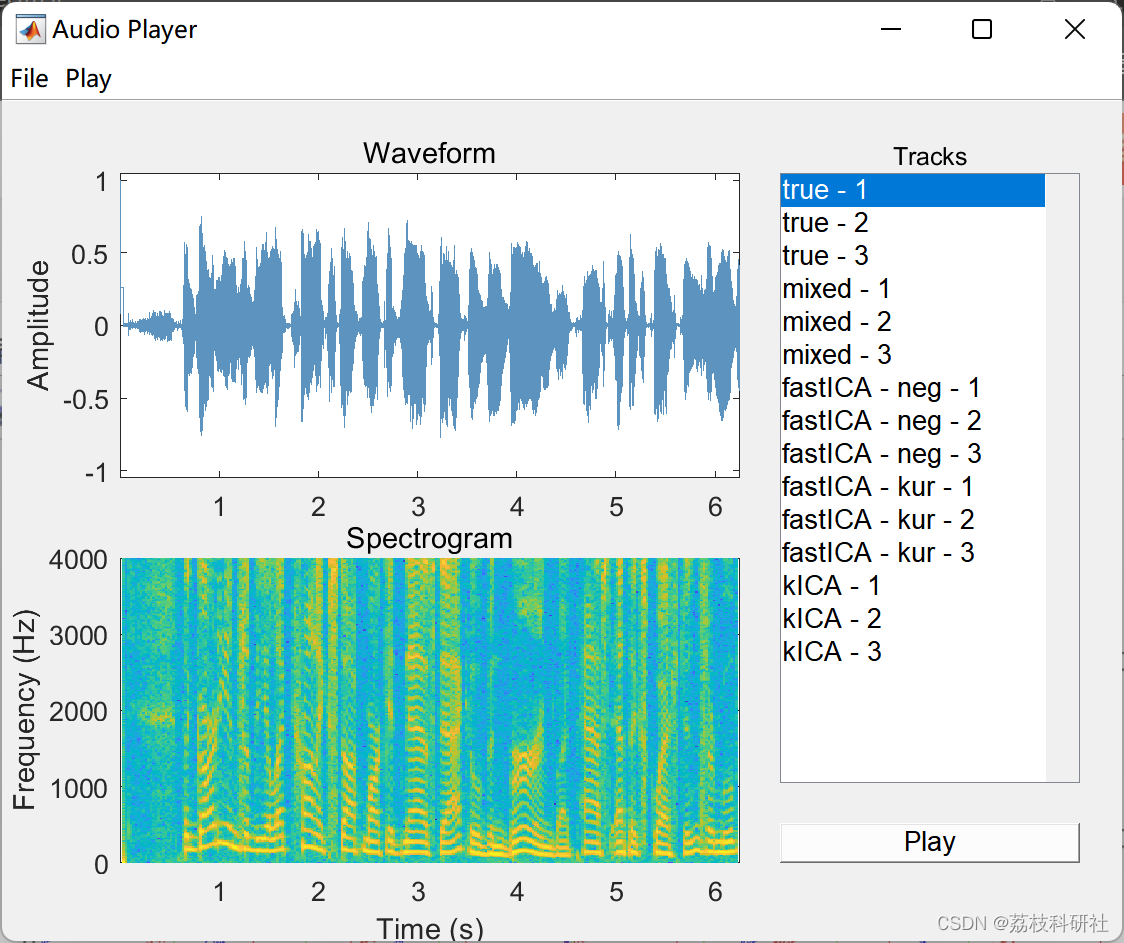Select track fastICA - kur - 1
The width and height of the screenshot is (1124, 943).
(913, 487)
